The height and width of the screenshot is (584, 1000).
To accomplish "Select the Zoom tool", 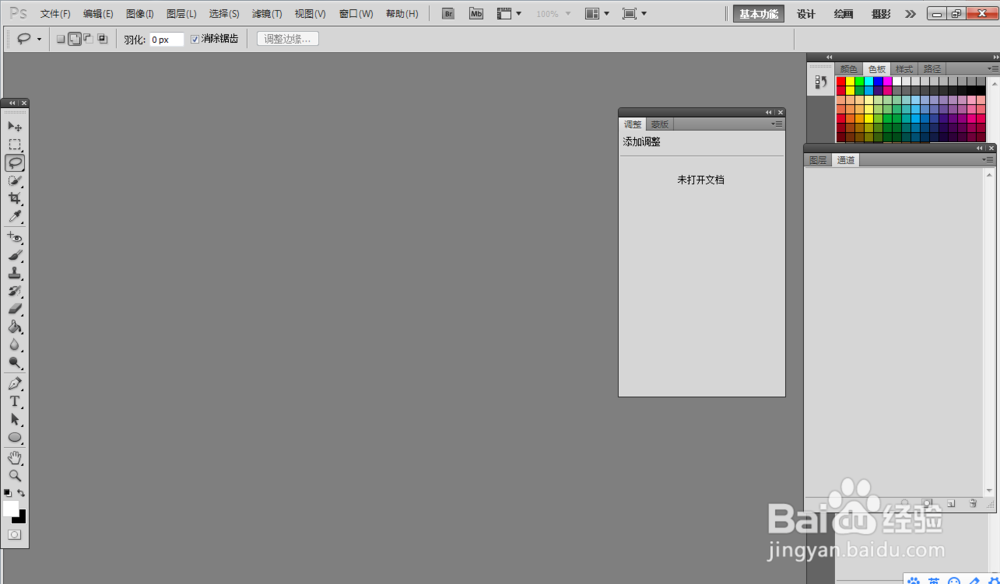I will [x=15, y=476].
